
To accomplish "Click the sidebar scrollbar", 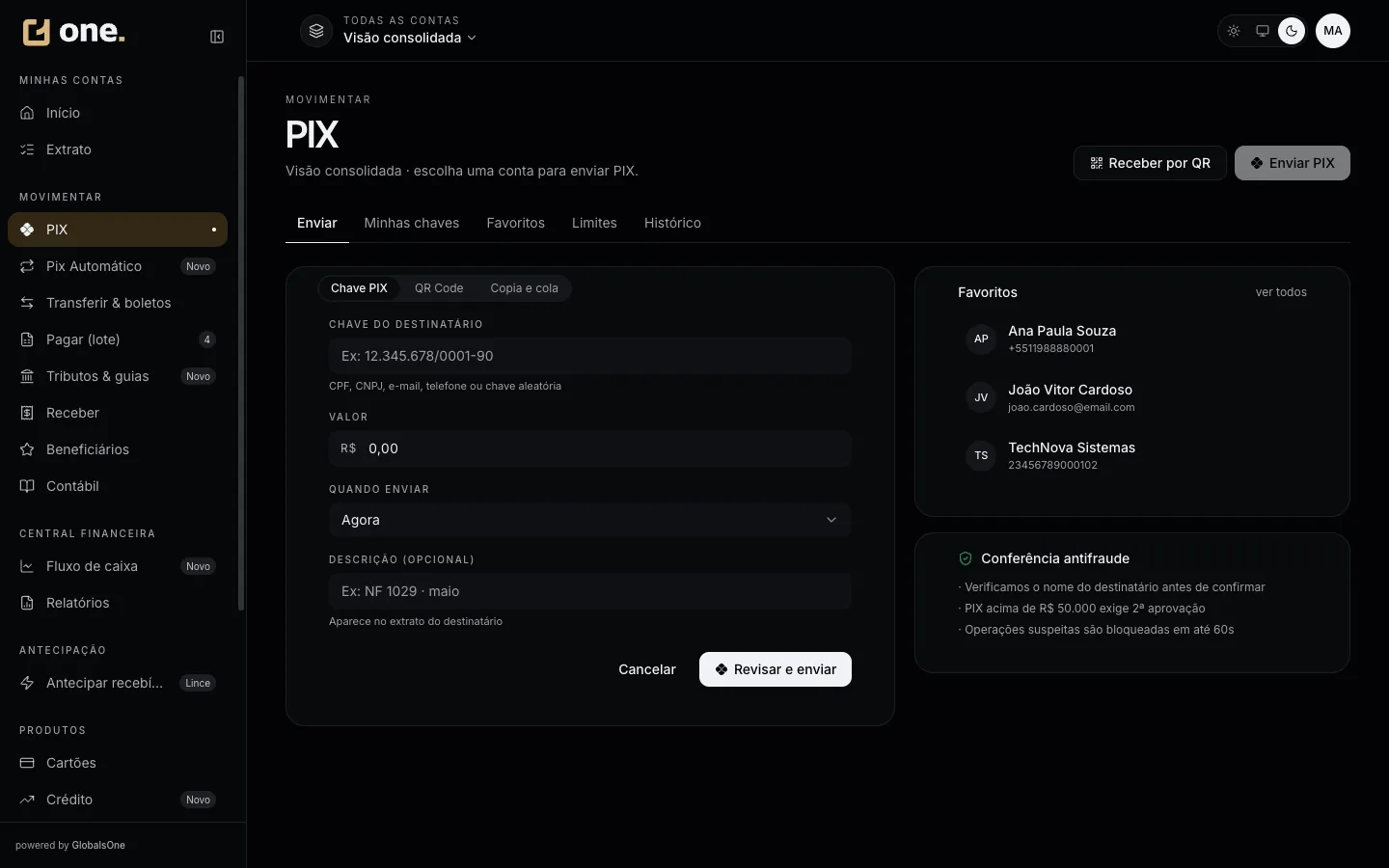I will click(241, 343).
